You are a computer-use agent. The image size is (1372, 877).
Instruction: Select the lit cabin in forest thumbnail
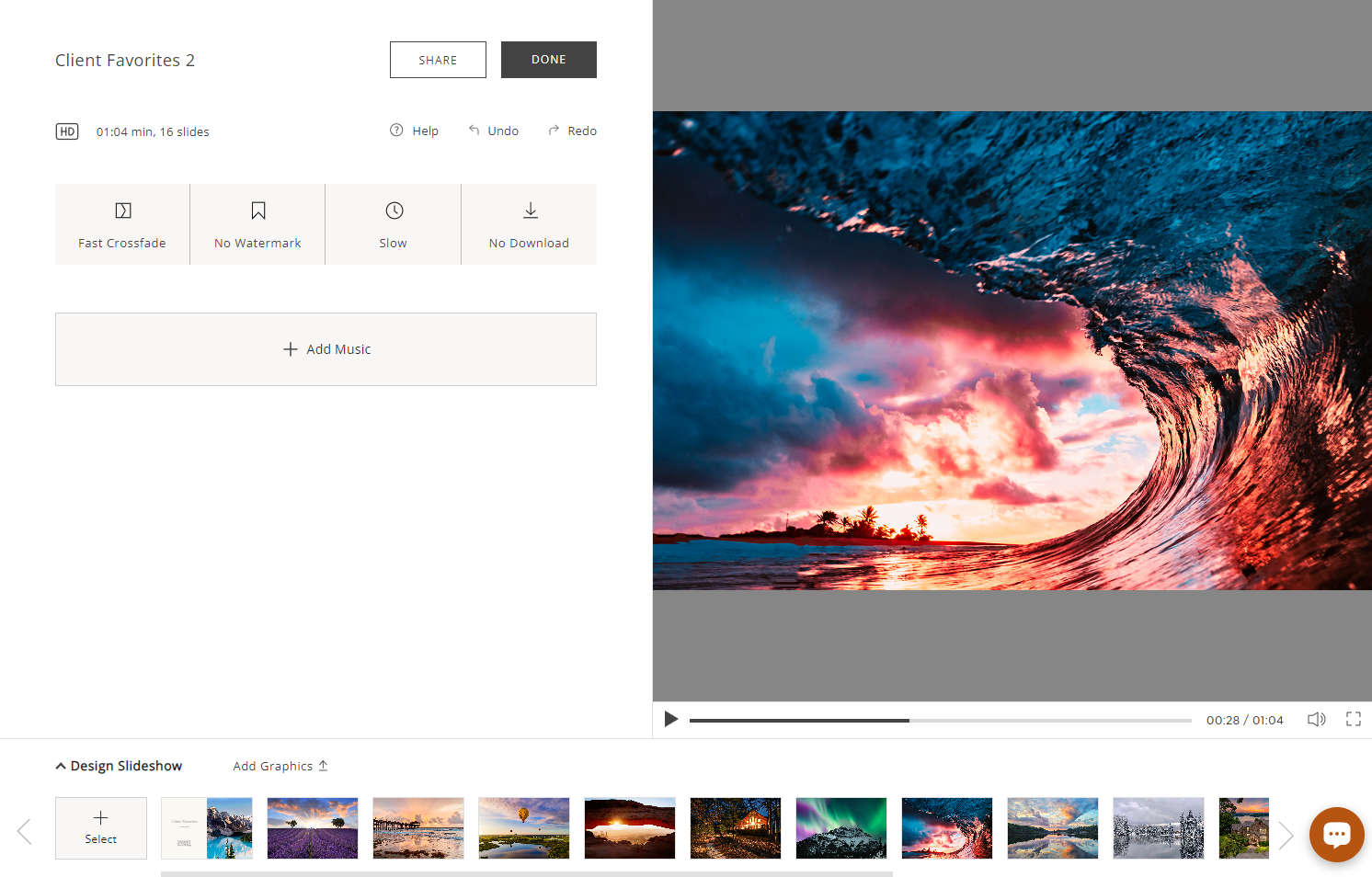[736, 828]
